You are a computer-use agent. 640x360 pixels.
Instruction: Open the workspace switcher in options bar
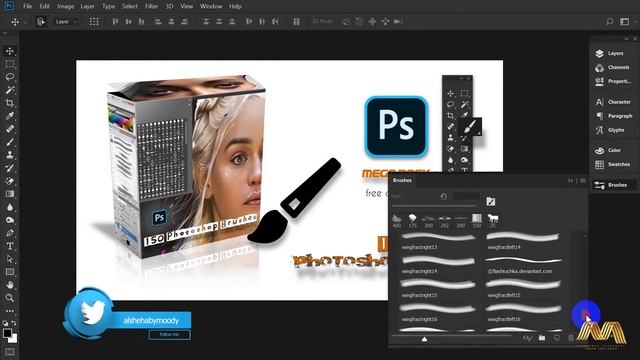(x=624, y=21)
